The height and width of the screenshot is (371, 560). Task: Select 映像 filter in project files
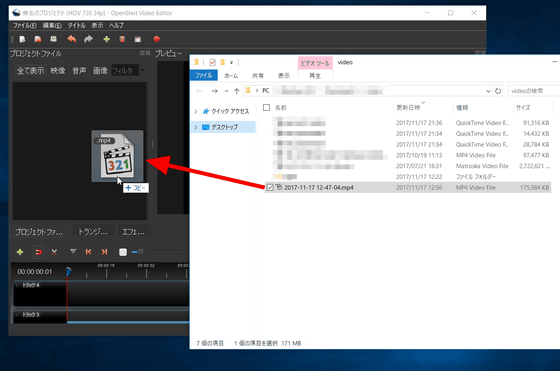pyautogui.click(x=58, y=71)
